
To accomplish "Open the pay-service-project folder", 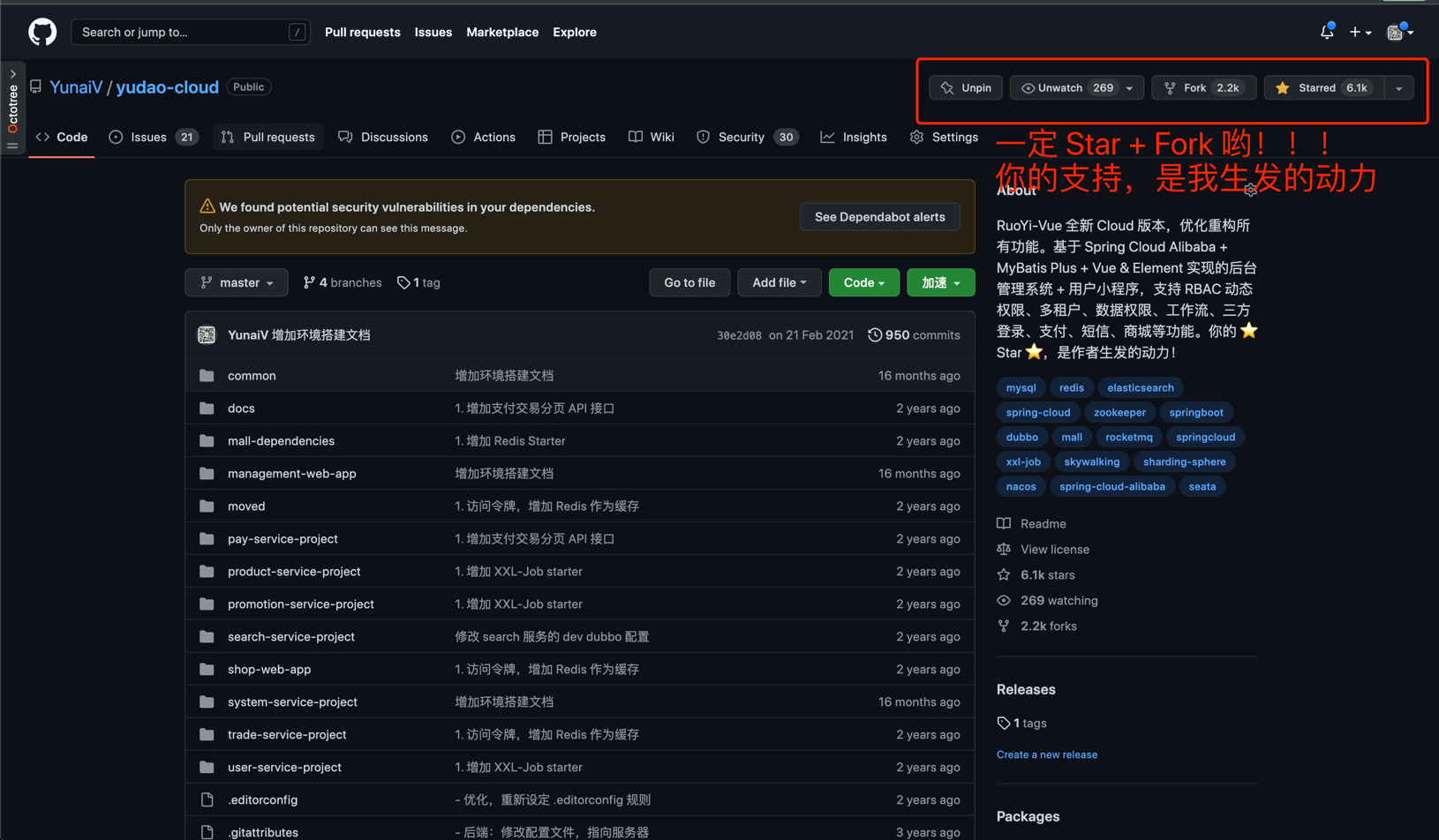I will (283, 538).
